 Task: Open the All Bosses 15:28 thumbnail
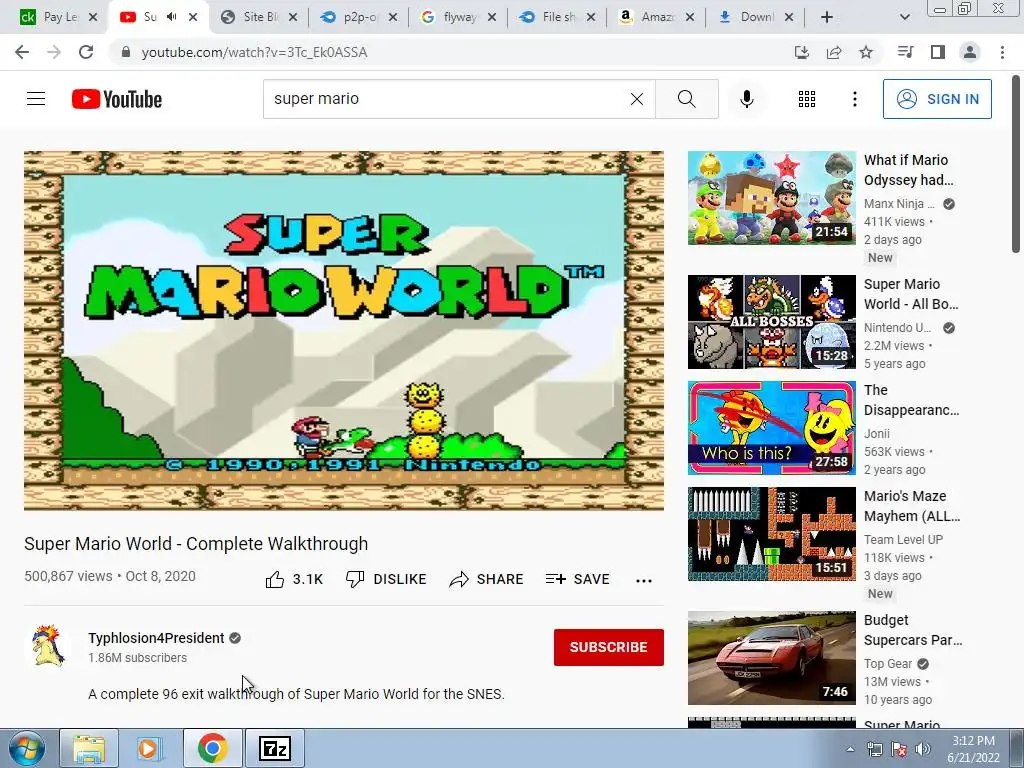click(x=771, y=322)
